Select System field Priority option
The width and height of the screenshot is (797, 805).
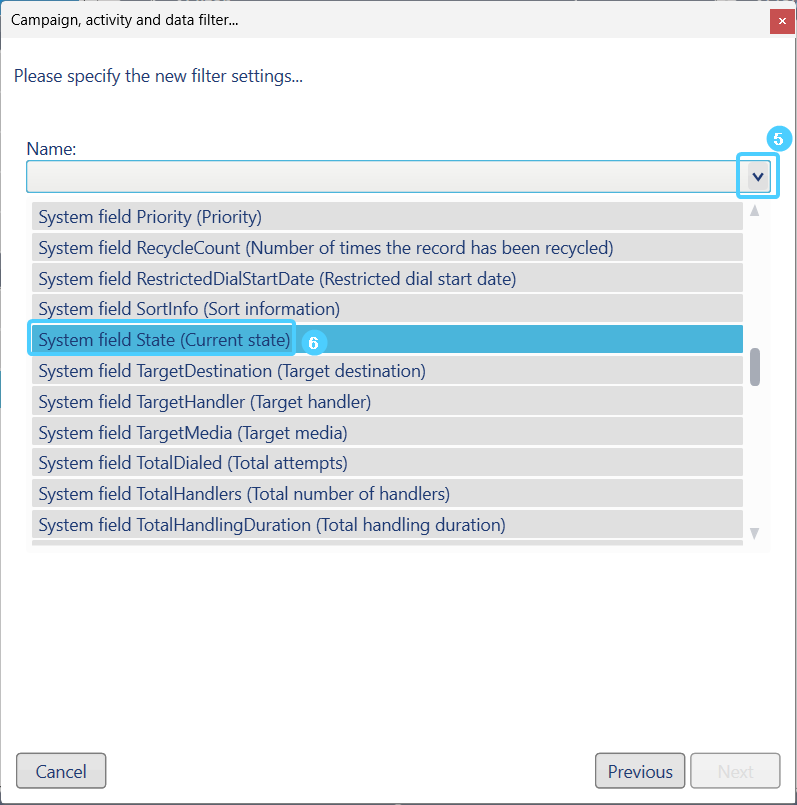click(150, 217)
